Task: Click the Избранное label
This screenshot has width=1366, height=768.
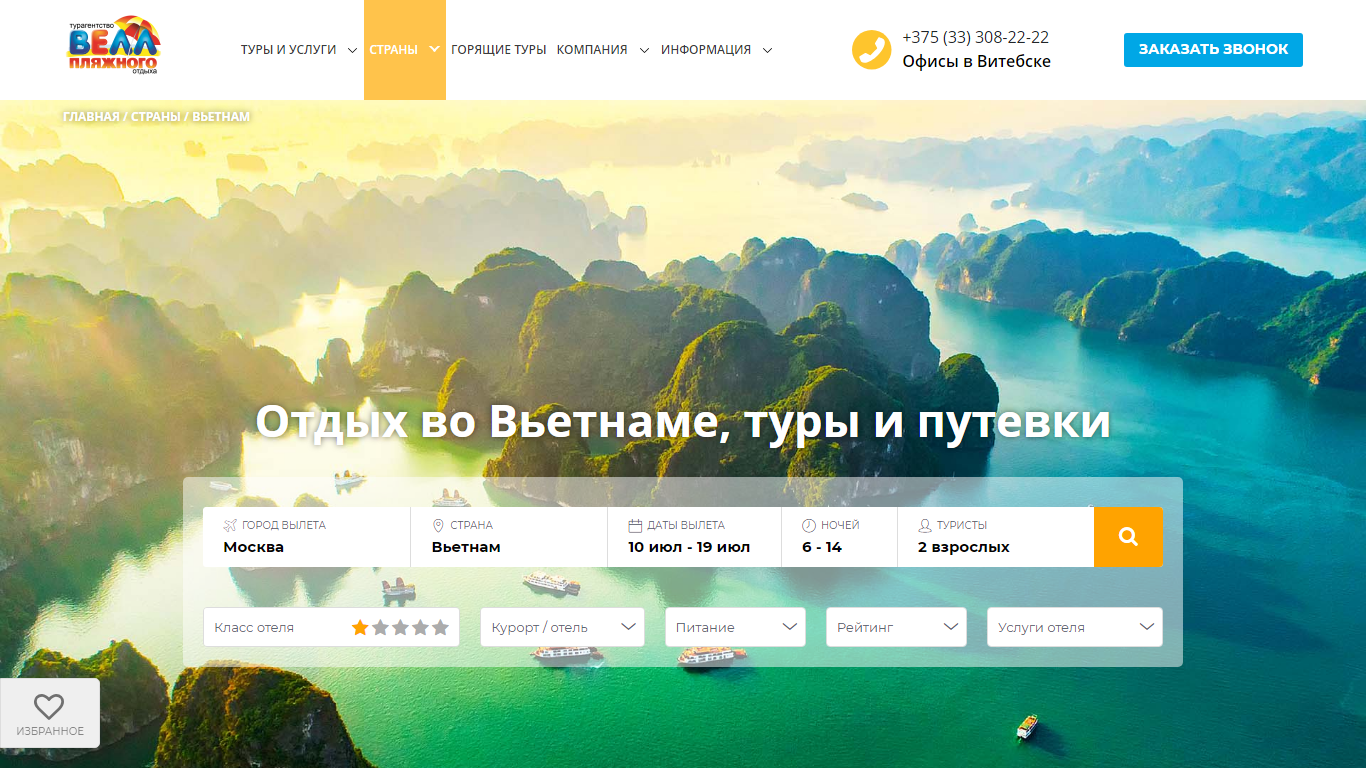Action: [50, 731]
